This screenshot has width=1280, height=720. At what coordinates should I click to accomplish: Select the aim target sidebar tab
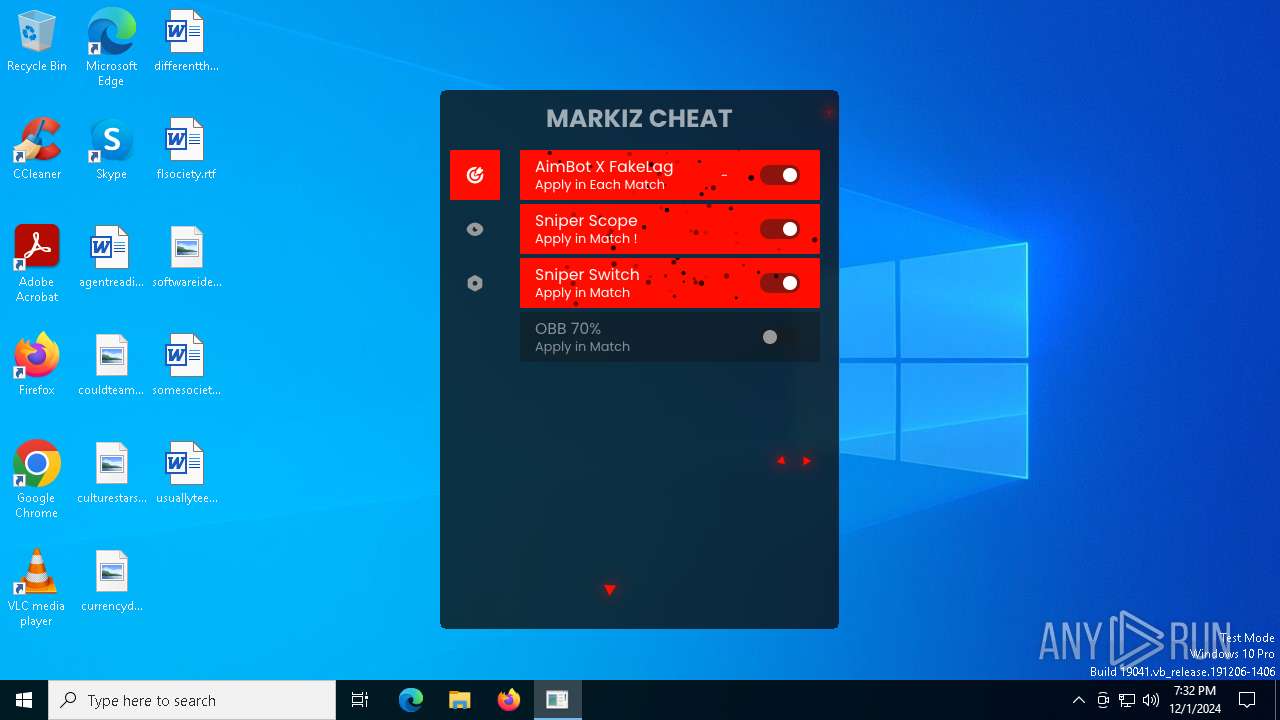pos(475,175)
